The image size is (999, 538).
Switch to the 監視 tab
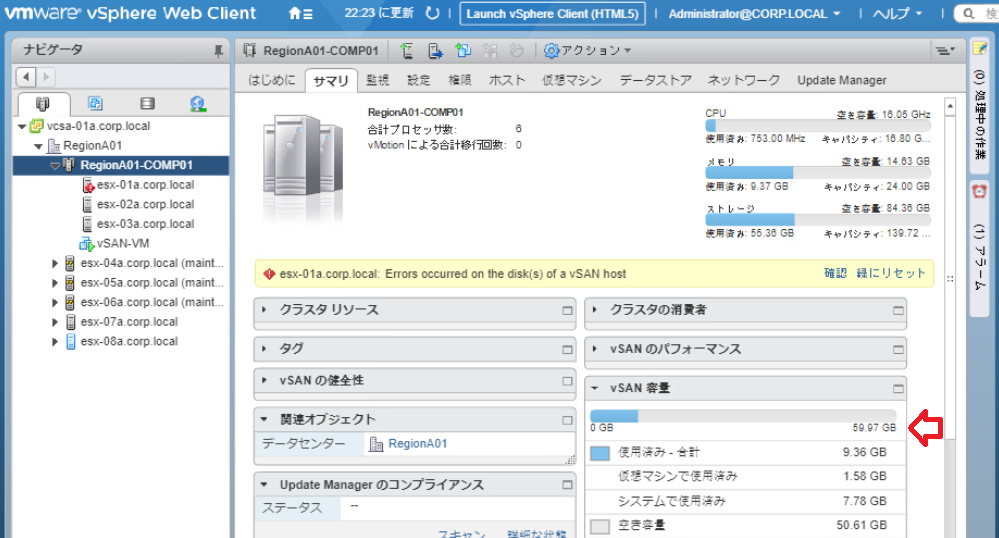pos(377,80)
